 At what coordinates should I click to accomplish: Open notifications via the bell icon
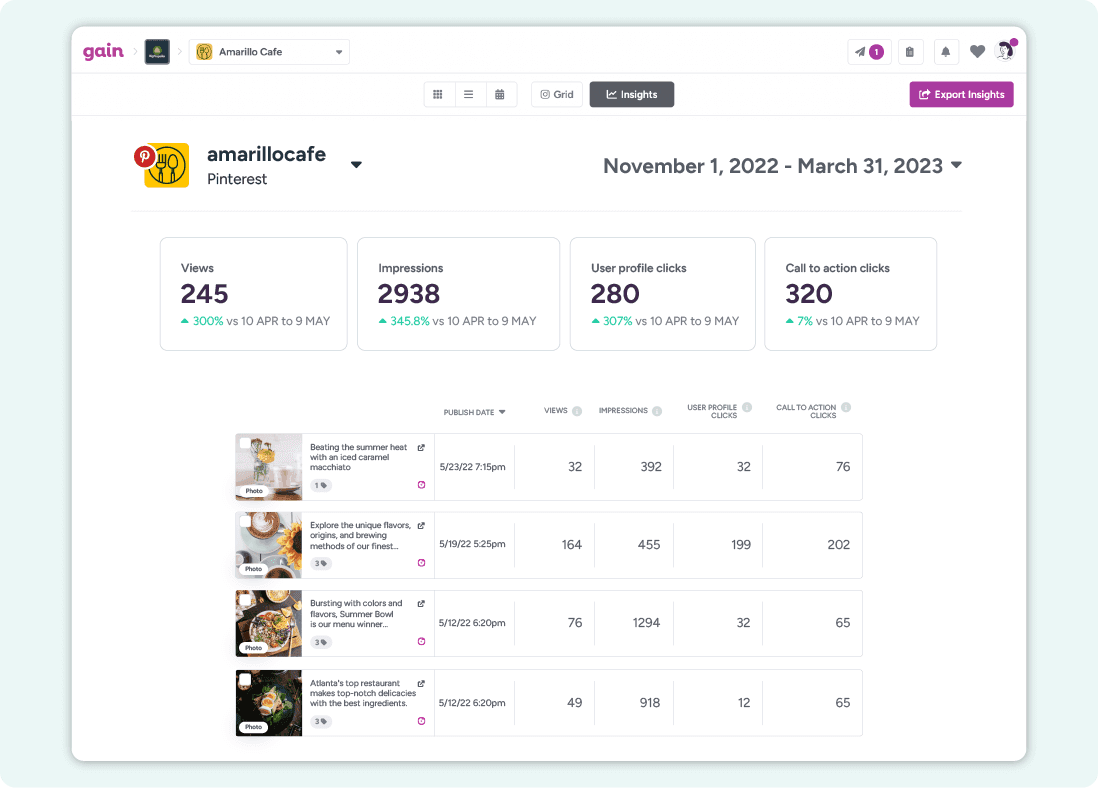tap(945, 51)
